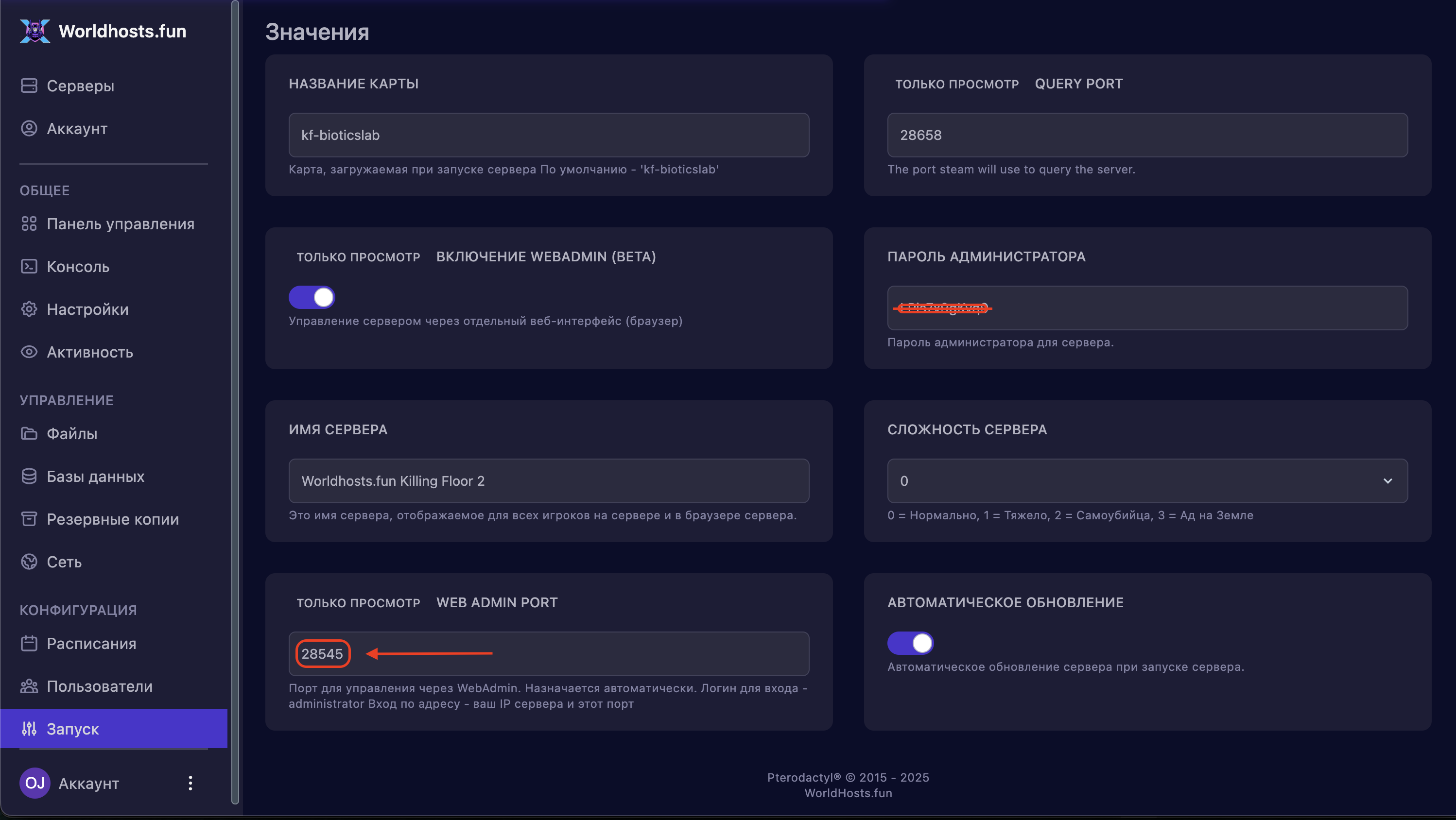Click the Консоль terminal icon
The width and height of the screenshot is (1456, 820).
click(29, 266)
